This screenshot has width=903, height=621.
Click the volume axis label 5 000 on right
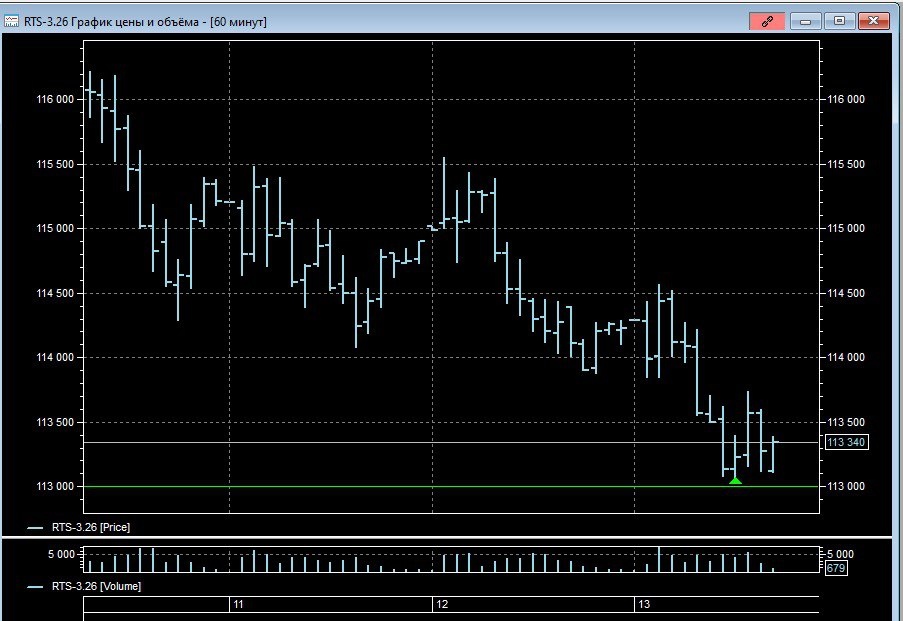tap(840, 554)
